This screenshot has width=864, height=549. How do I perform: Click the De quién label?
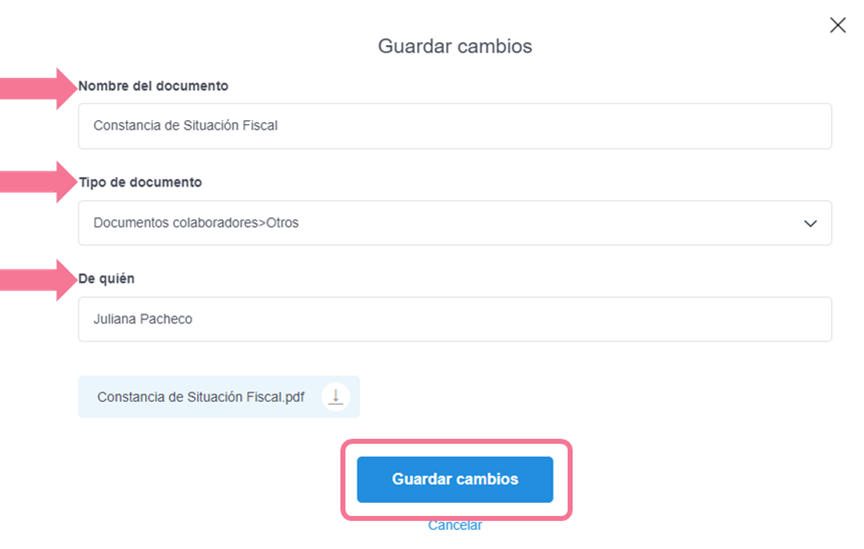[106, 278]
